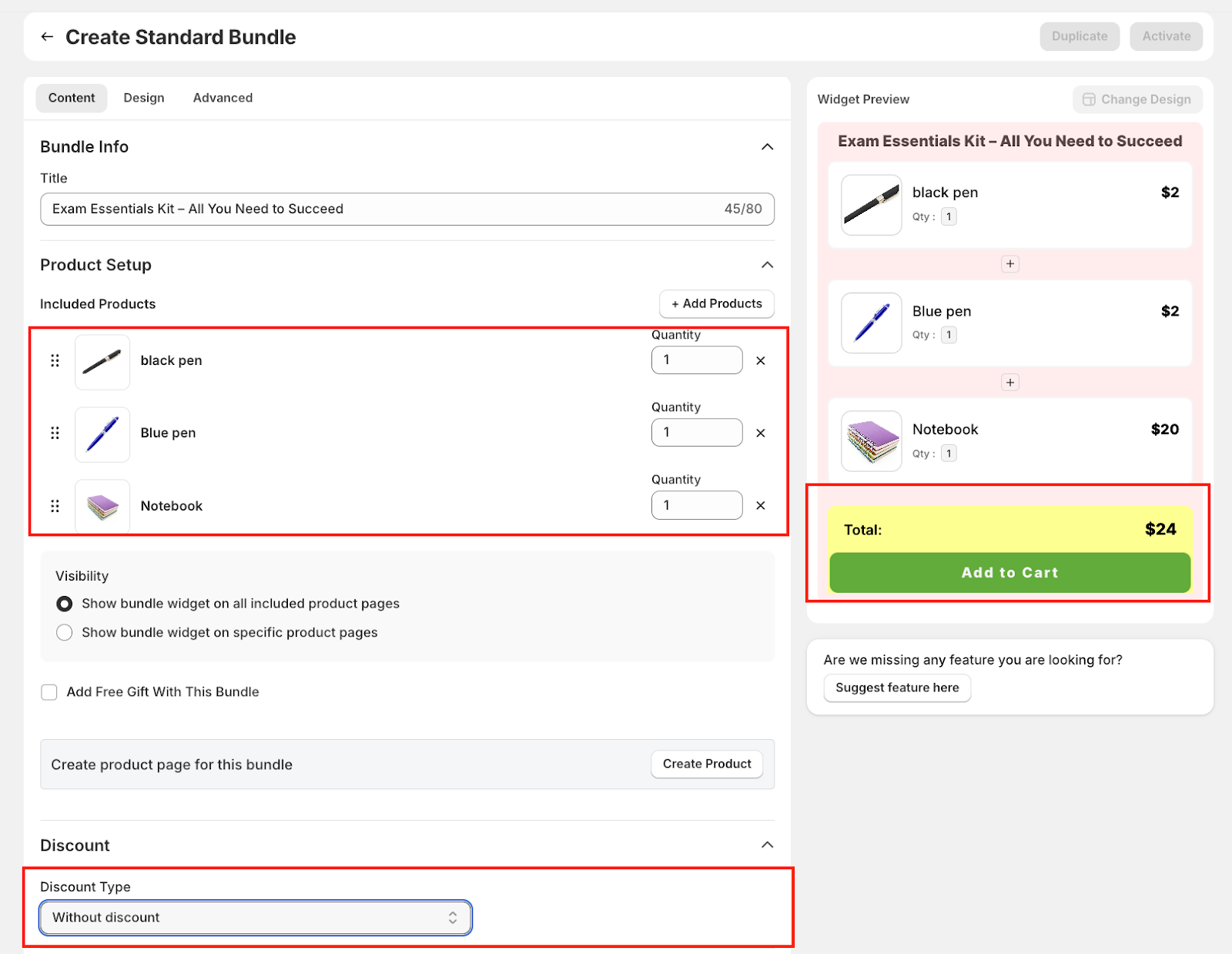Remove black pen from included products
The width and height of the screenshot is (1232, 954).
pyautogui.click(x=761, y=360)
